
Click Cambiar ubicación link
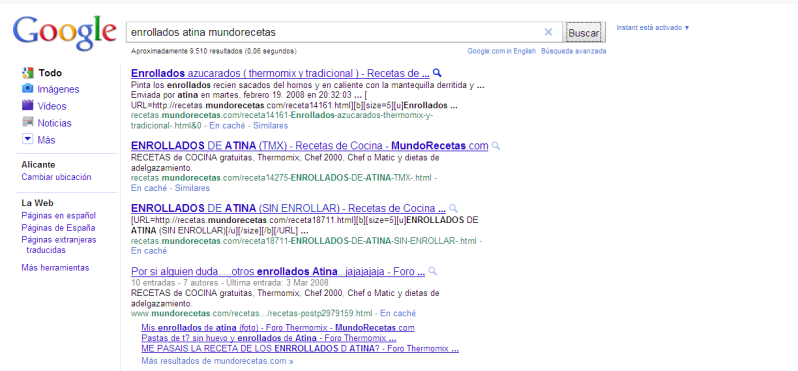pyautogui.click(x=56, y=177)
